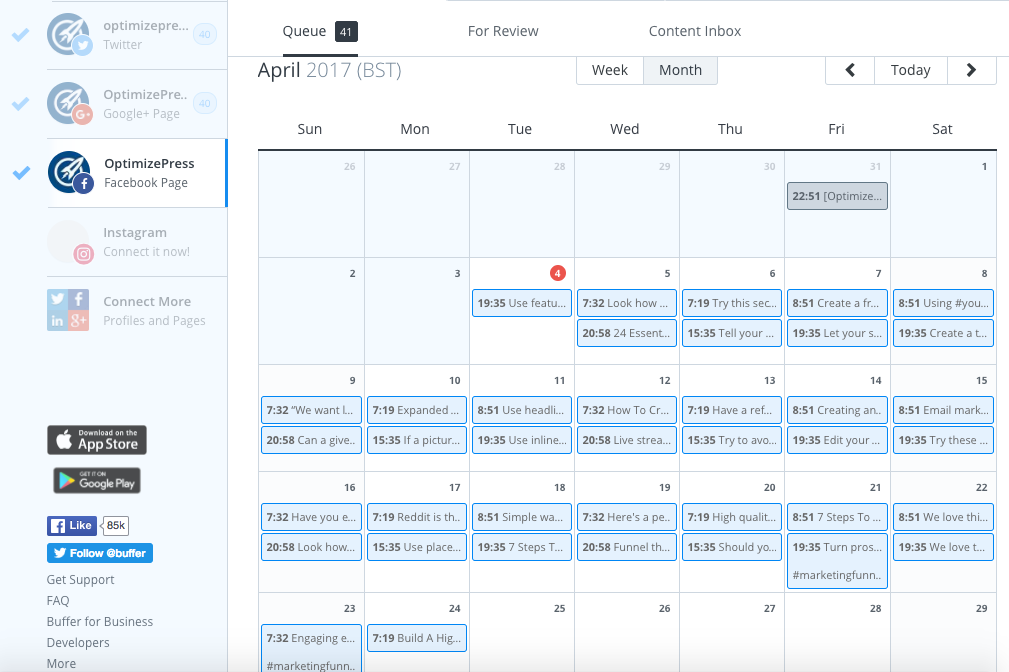Select the OptimizePress Facebook Page avatar
Viewport: 1009px width, 672px height.
[69, 172]
